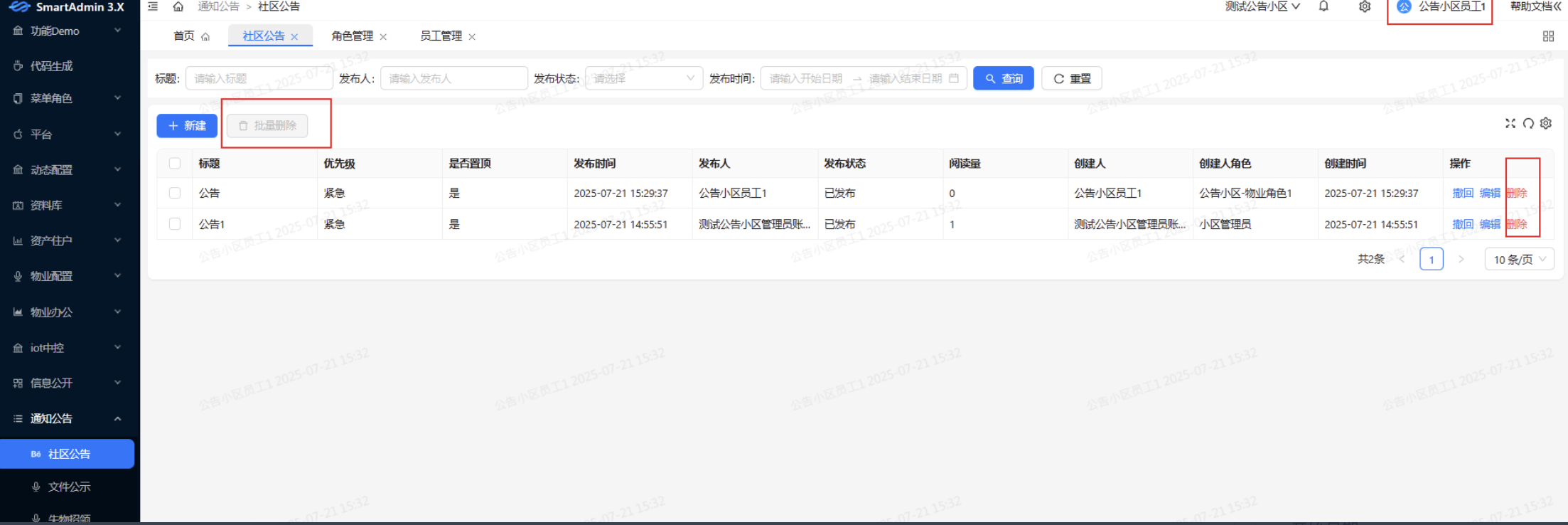Image resolution: width=1568 pixels, height=525 pixels.
Task: Click 撤回 for the 公告1 row
Action: [1463, 224]
